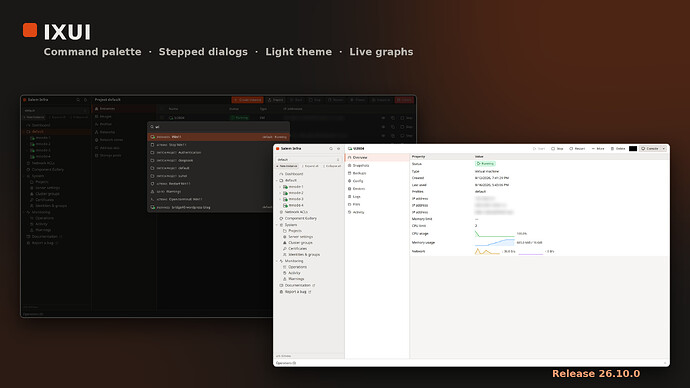The image size is (690, 388).
Task: Click Restart in light window toolbar
Action: click(x=577, y=149)
